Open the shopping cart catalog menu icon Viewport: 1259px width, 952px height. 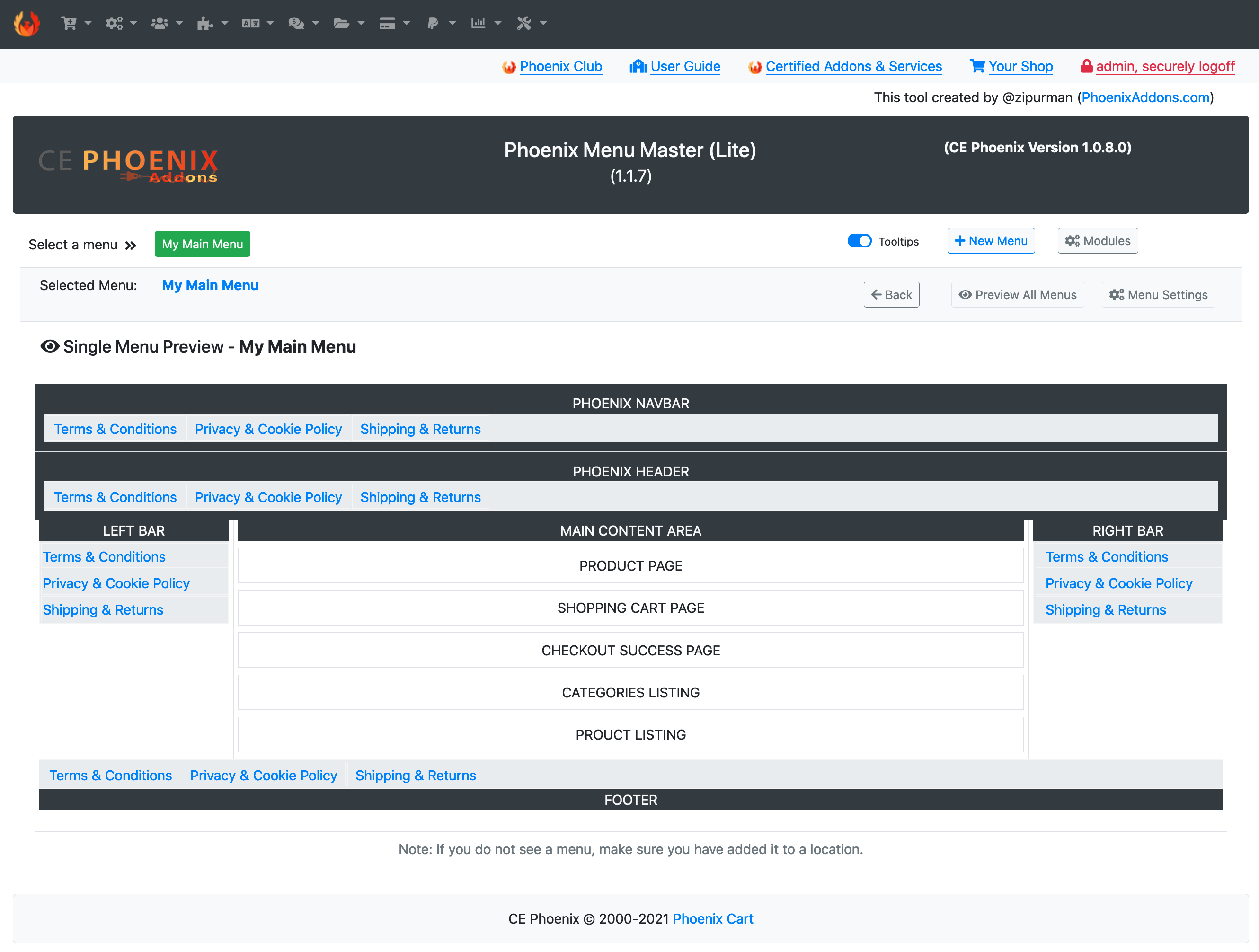point(69,23)
